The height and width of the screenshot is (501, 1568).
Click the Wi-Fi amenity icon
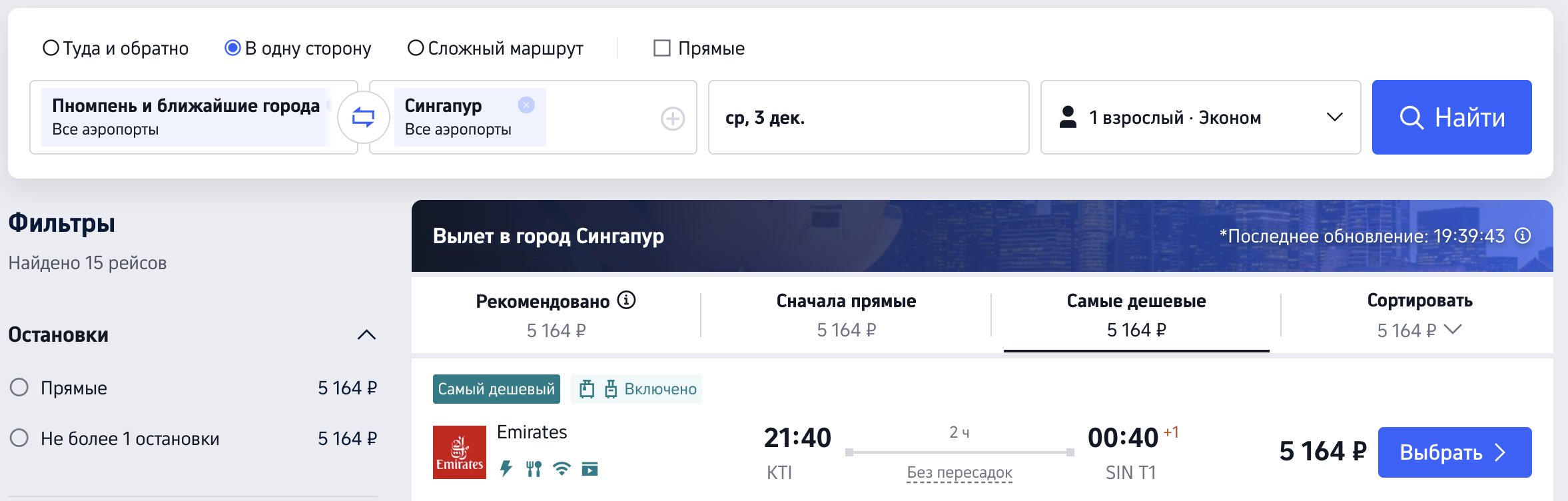(562, 469)
